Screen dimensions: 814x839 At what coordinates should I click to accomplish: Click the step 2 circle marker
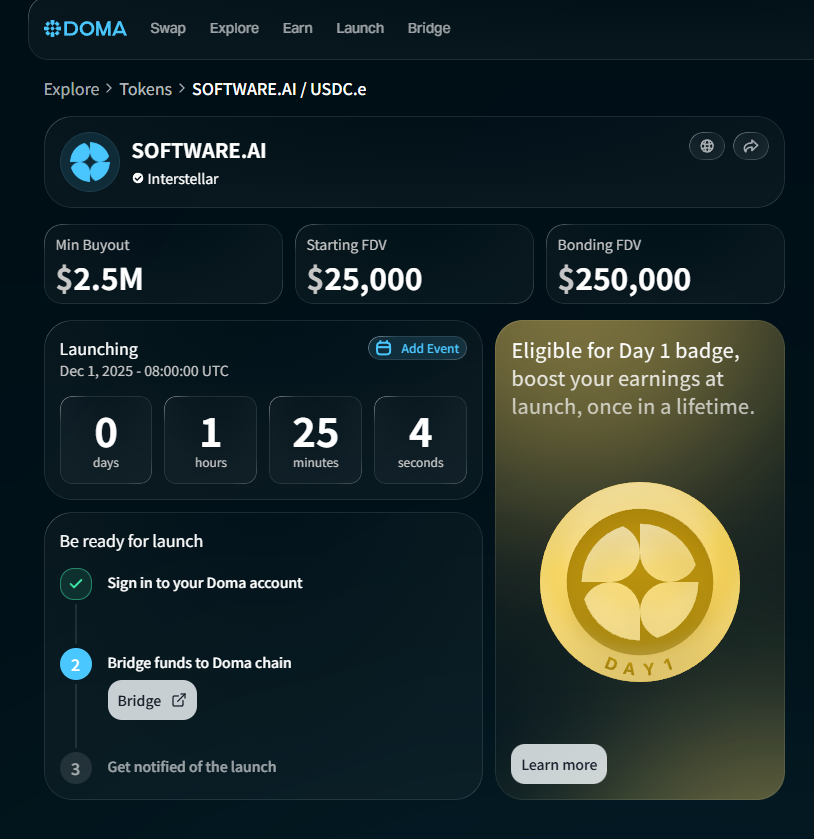coord(76,664)
